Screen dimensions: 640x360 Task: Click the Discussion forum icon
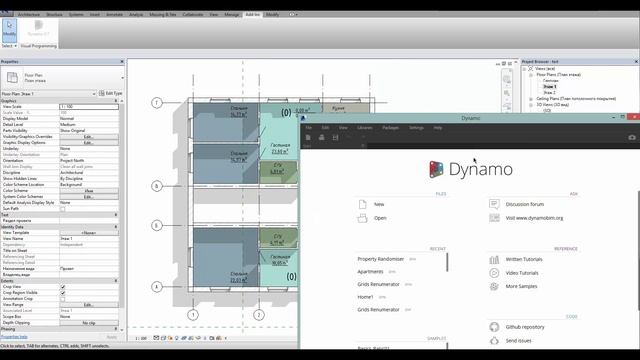coord(494,204)
